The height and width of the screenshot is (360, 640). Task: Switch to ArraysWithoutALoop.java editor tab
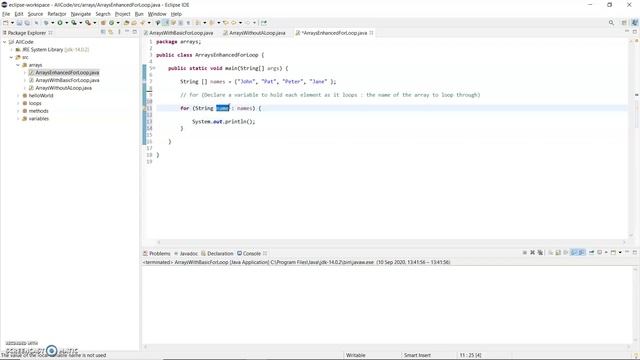click(254, 33)
